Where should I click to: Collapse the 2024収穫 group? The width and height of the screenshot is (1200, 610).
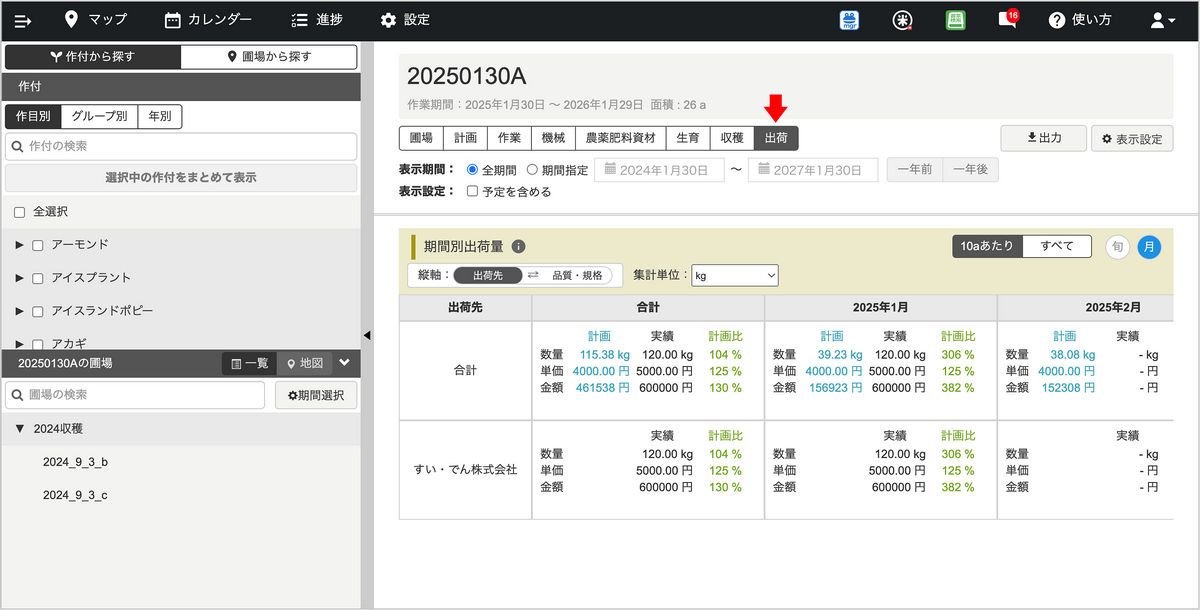pyautogui.click(x=20, y=429)
